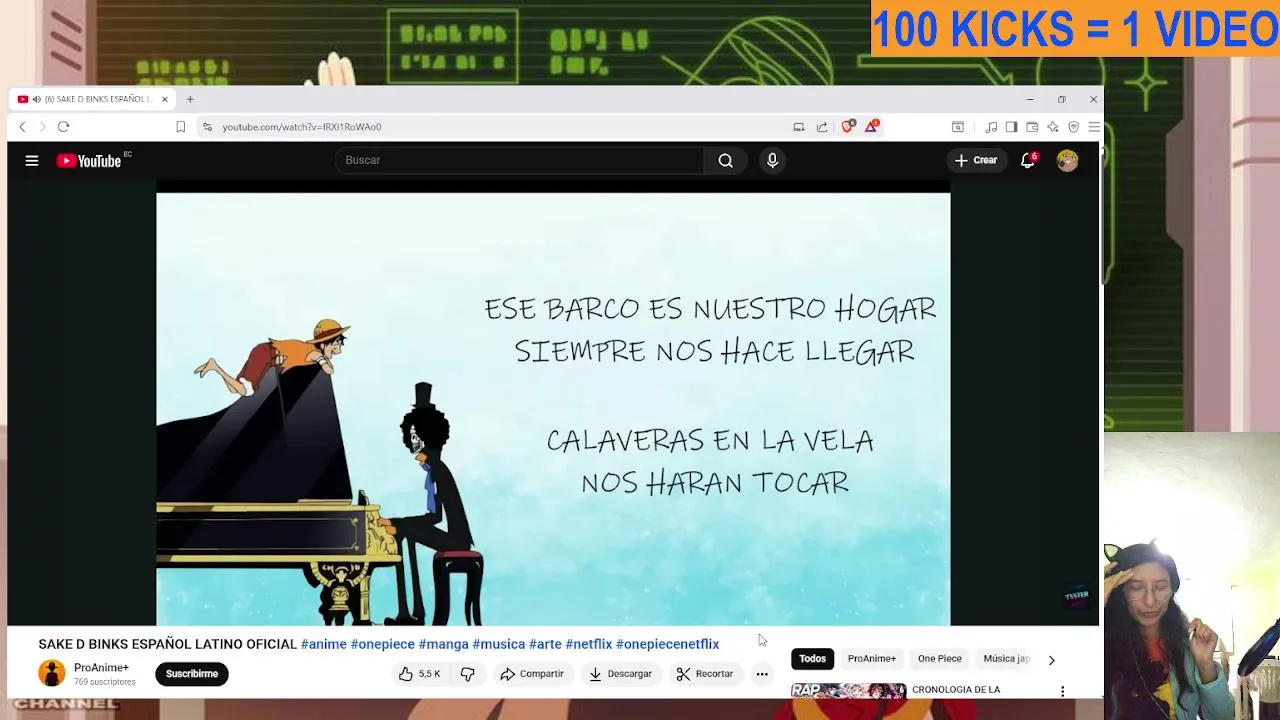1280x720 pixels.
Task: Click the youtube.com address bar URL
Action: (301, 127)
